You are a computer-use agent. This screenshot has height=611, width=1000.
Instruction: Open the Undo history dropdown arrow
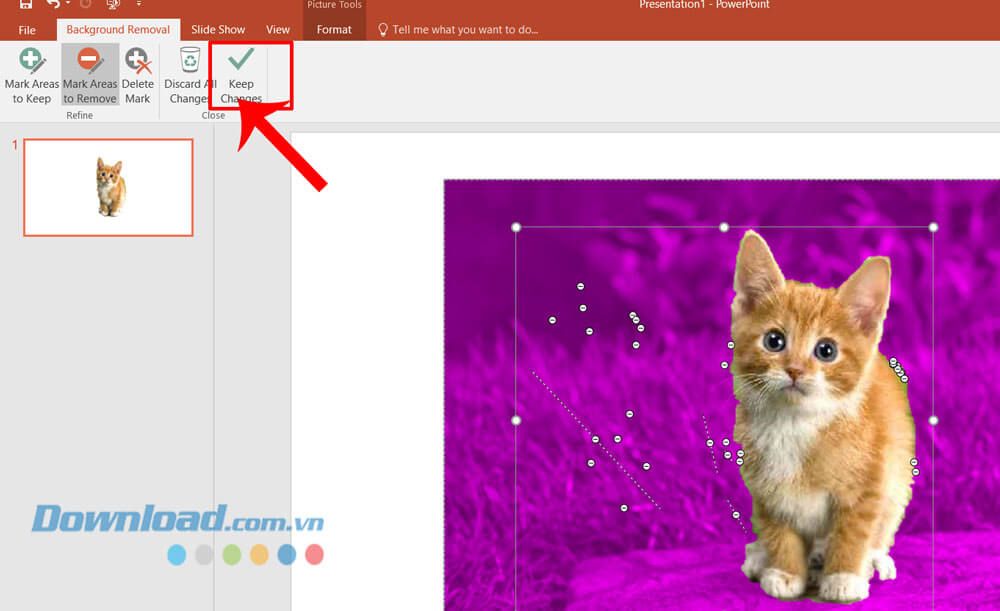(x=68, y=4)
